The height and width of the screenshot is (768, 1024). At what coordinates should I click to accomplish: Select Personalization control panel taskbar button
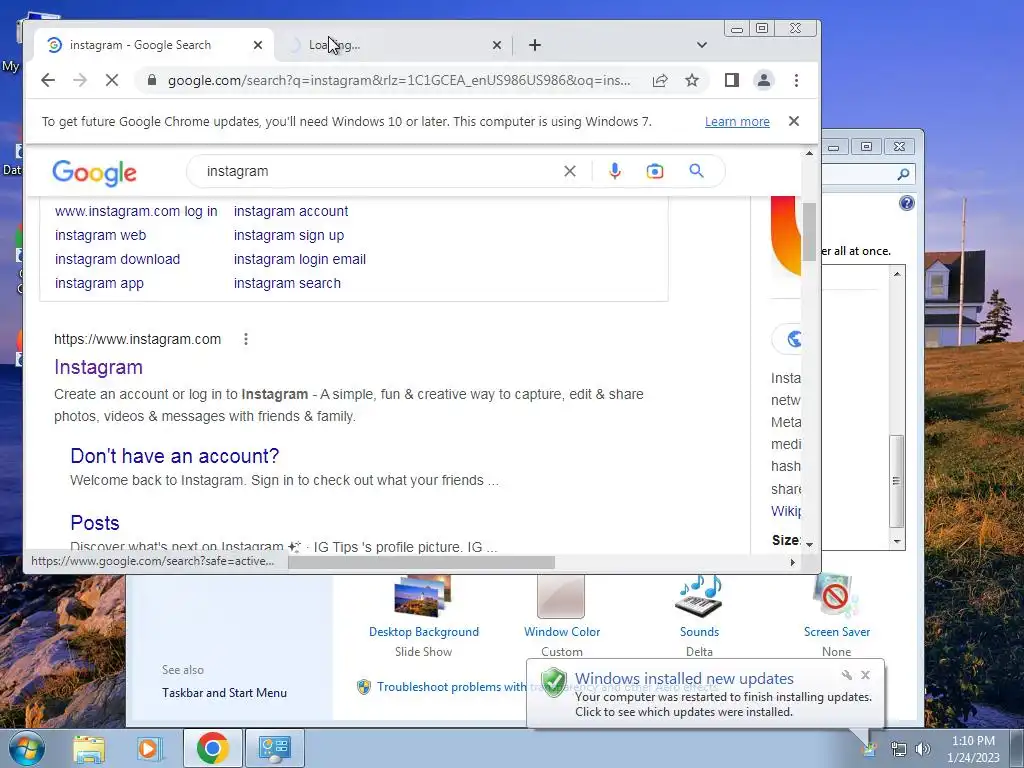click(274, 748)
